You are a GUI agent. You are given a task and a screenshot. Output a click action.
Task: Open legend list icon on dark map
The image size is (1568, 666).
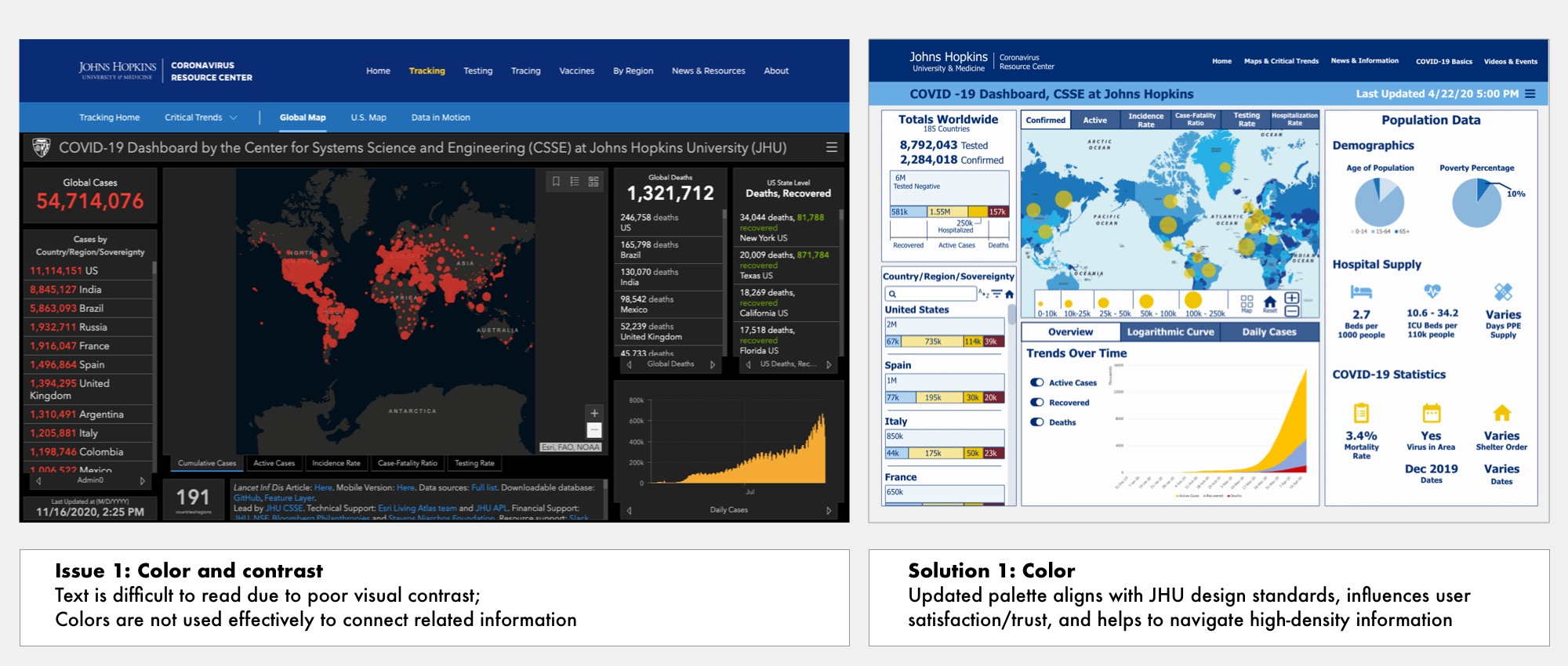(575, 182)
